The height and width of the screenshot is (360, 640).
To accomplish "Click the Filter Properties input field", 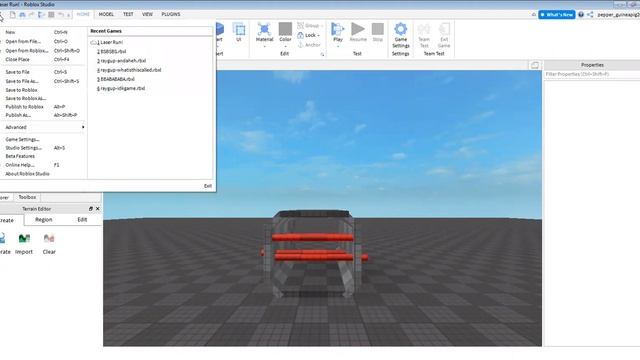I will coord(592,74).
